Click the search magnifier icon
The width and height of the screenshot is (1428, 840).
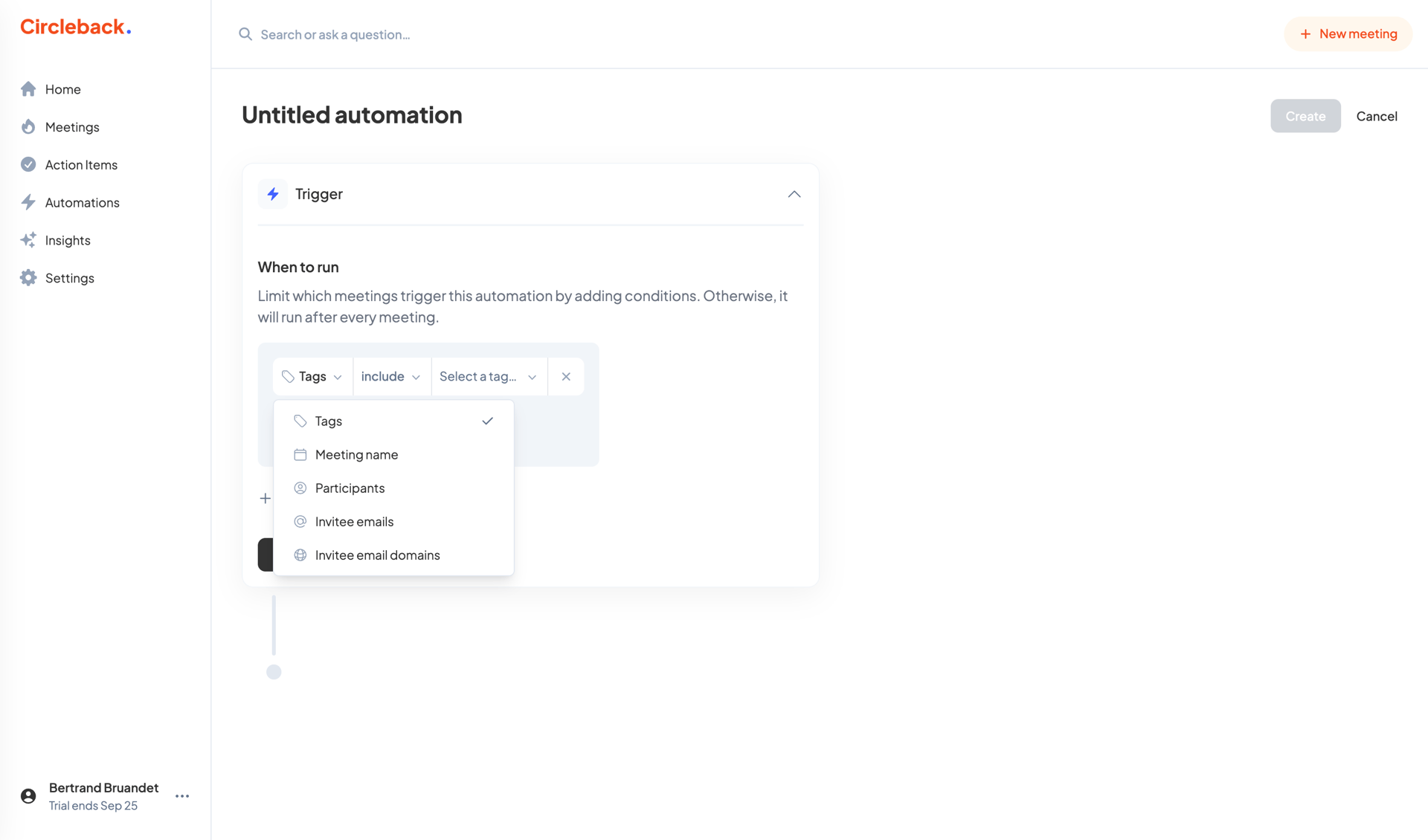click(x=245, y=34)
